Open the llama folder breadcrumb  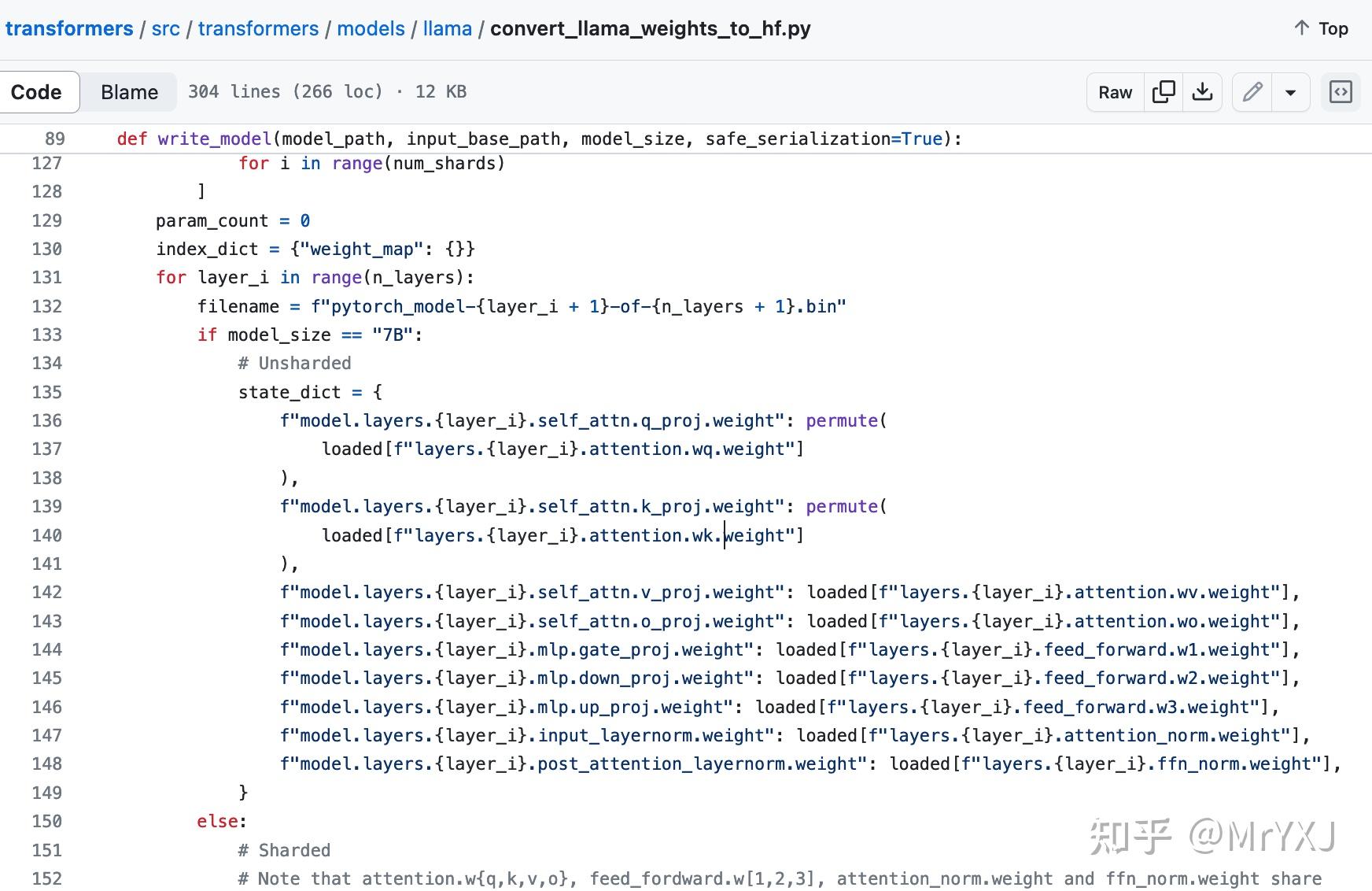click(x=447, y=29)
